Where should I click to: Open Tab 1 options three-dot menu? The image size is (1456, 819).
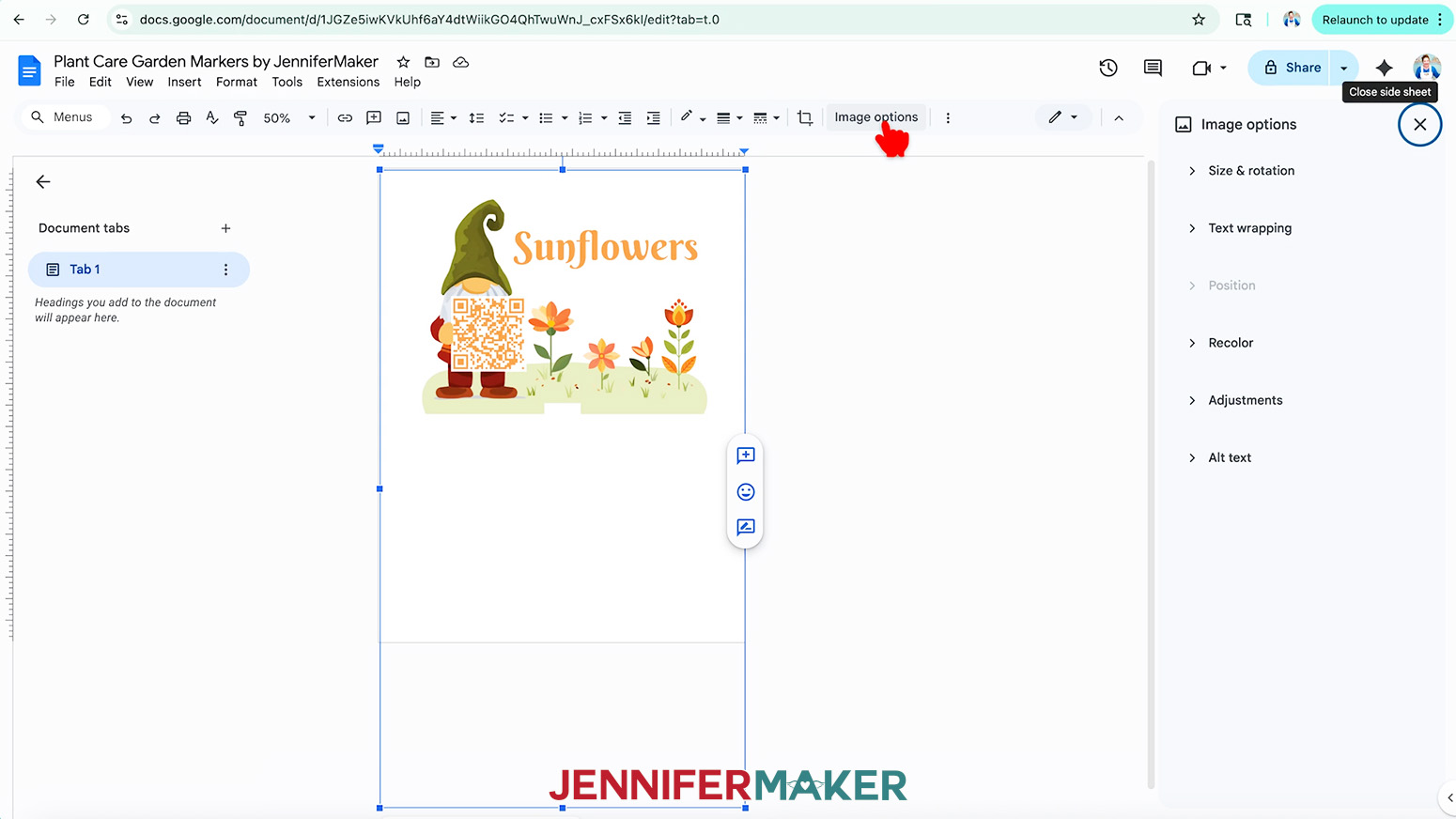pos(225,270)
